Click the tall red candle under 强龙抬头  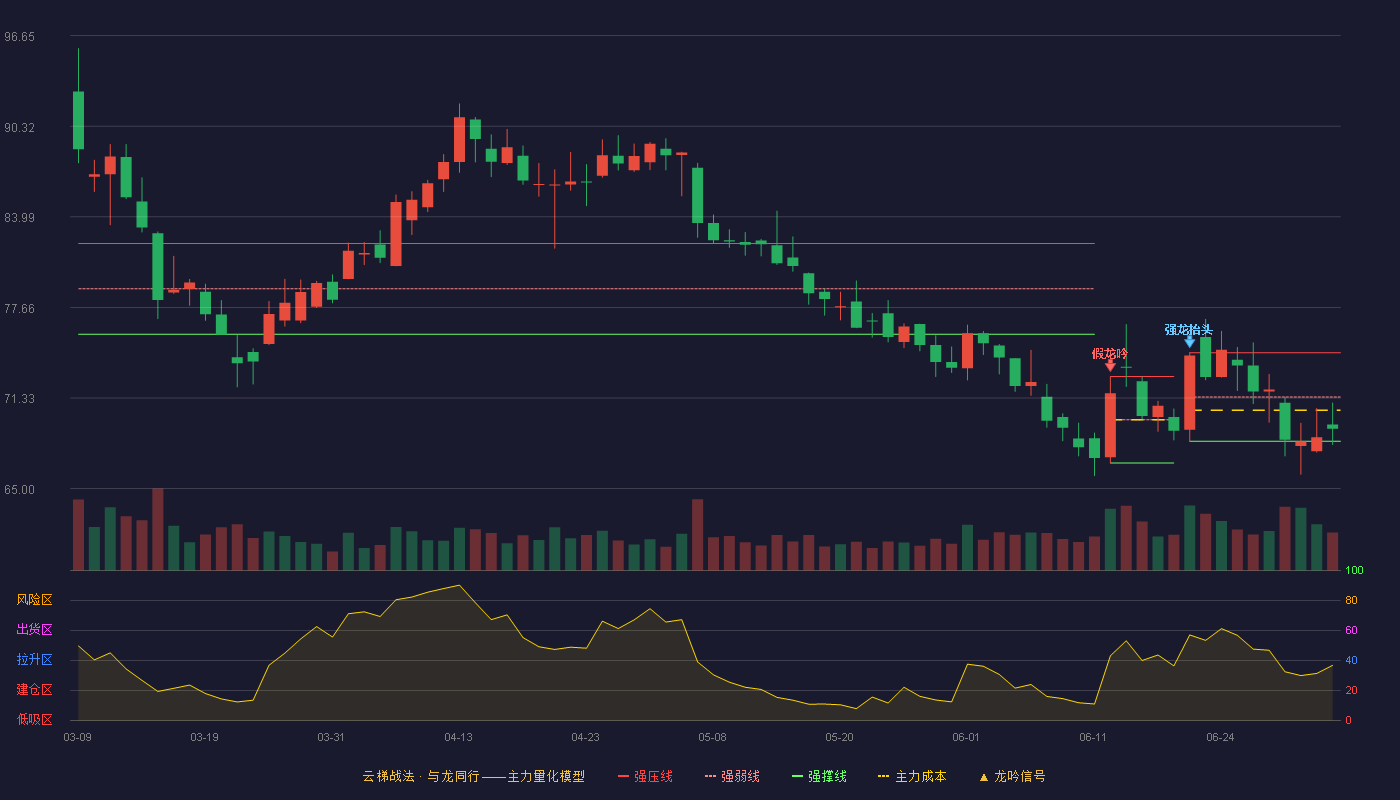(1189, 392)
